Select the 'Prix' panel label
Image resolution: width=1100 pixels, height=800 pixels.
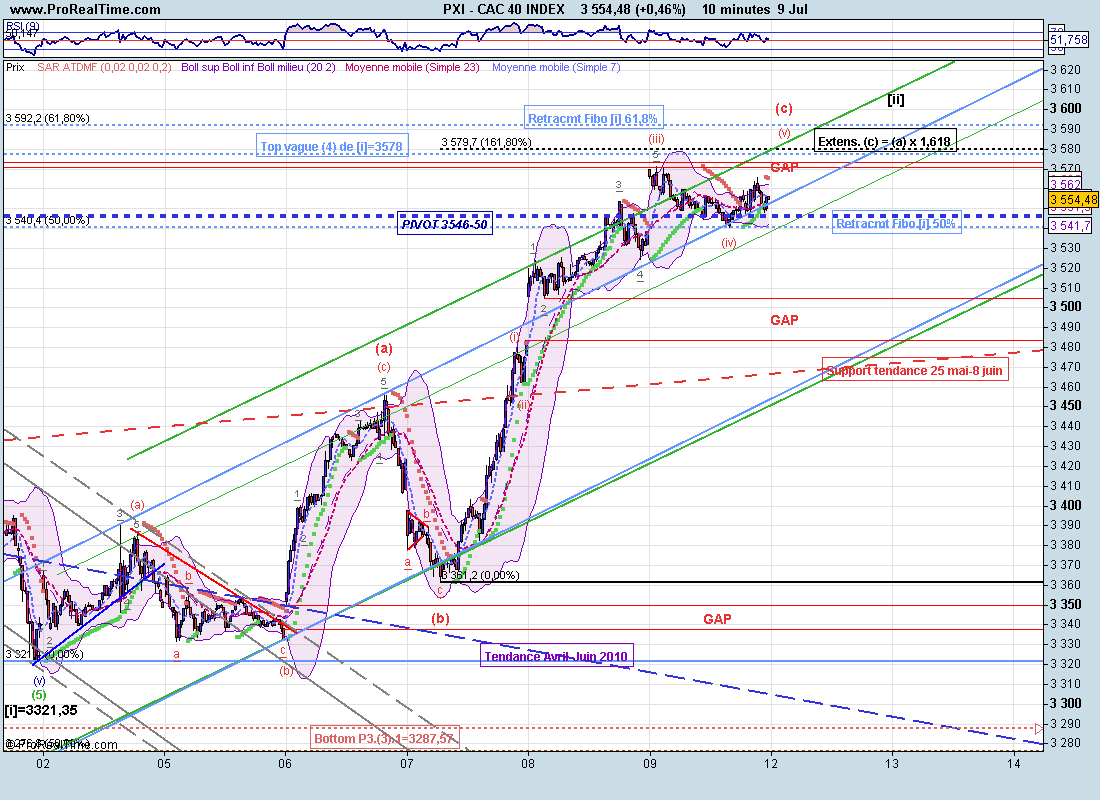[x=15, y=67]
